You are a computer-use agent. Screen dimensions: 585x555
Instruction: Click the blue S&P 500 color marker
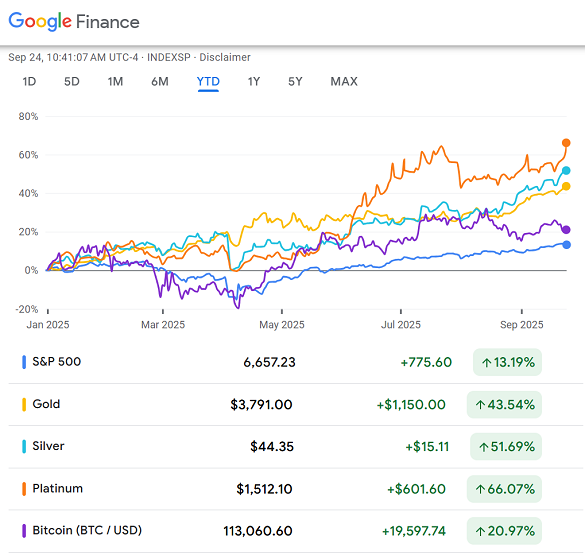[24, 362]
